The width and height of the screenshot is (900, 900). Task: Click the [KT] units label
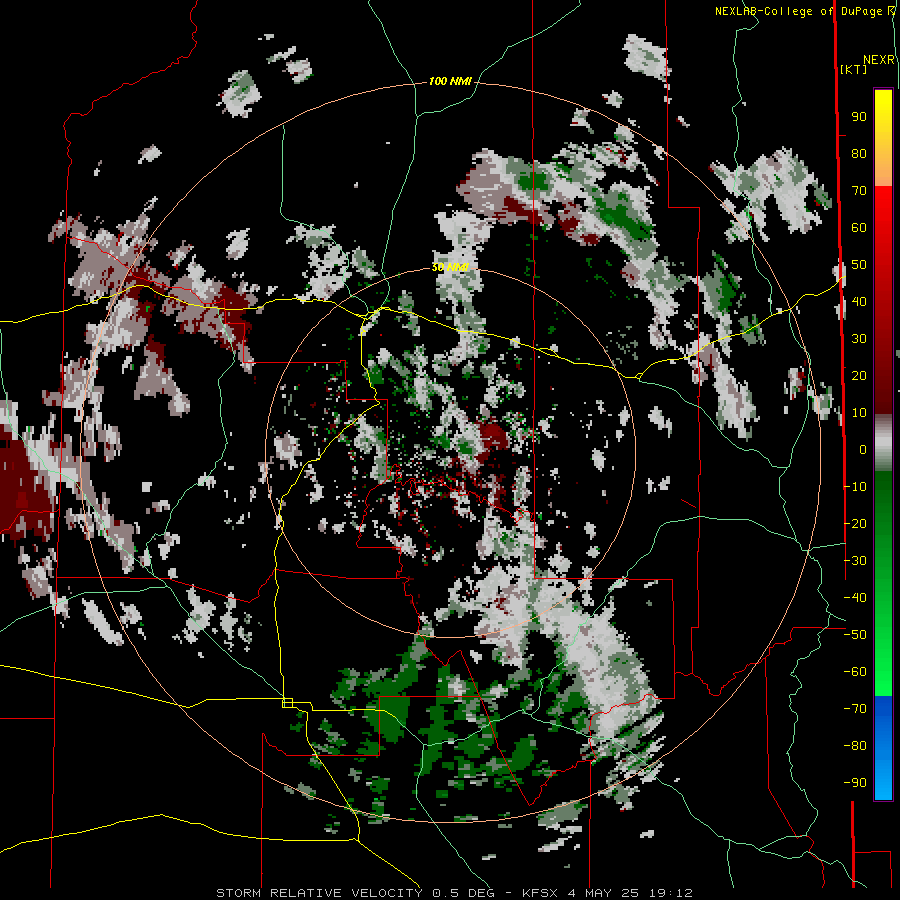tap(854, 69)
